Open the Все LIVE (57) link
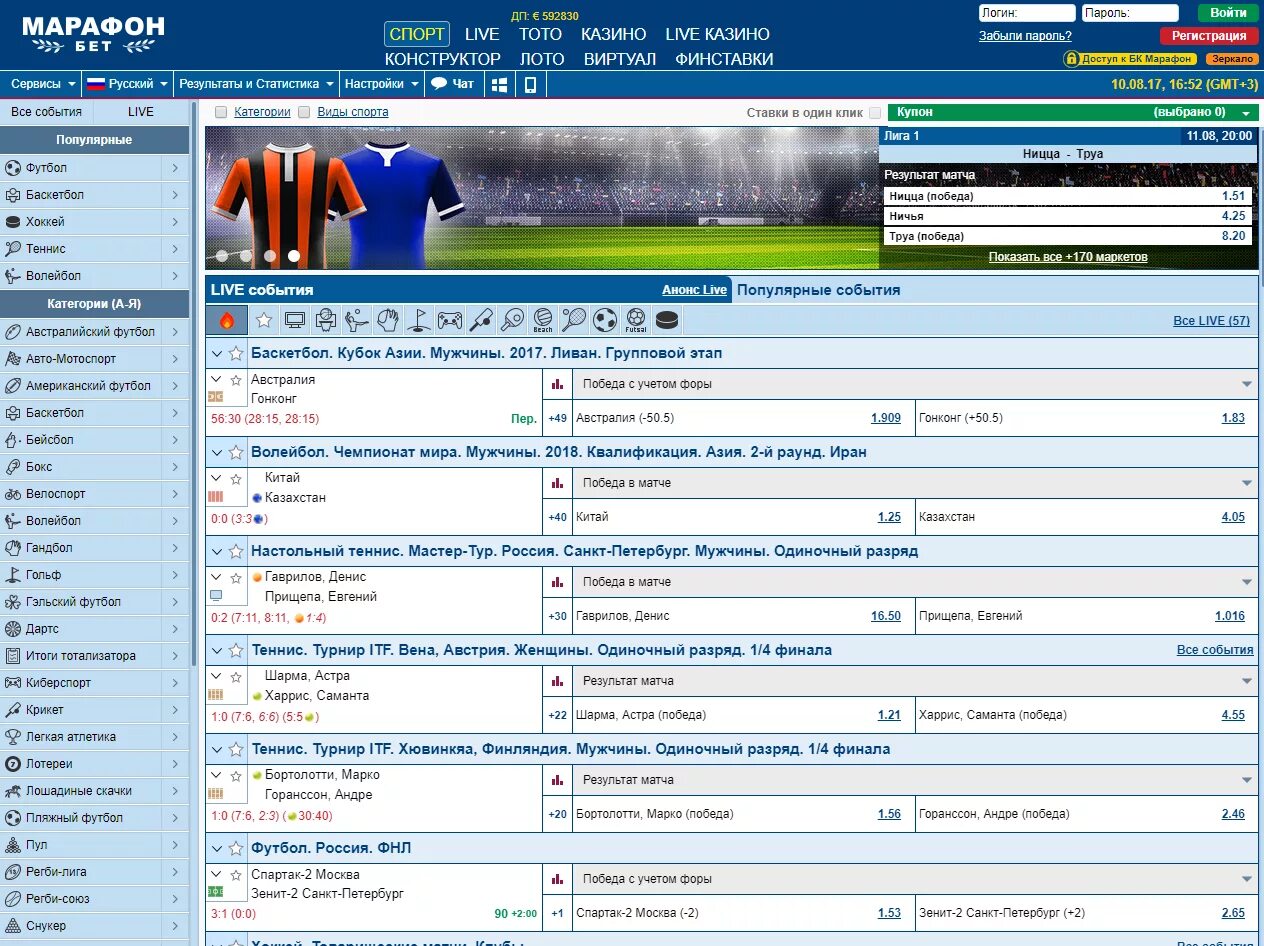The height and width of the screenshot is (946, 1264). click(x=1211, y=321)
